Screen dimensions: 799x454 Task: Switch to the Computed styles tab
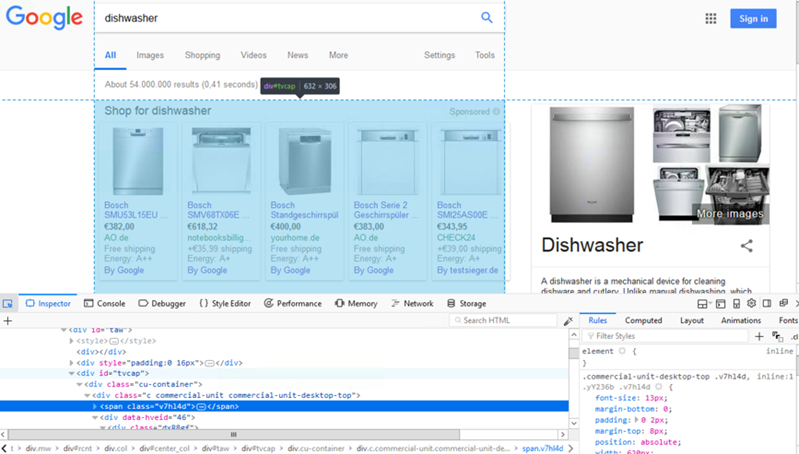(643, 321)
